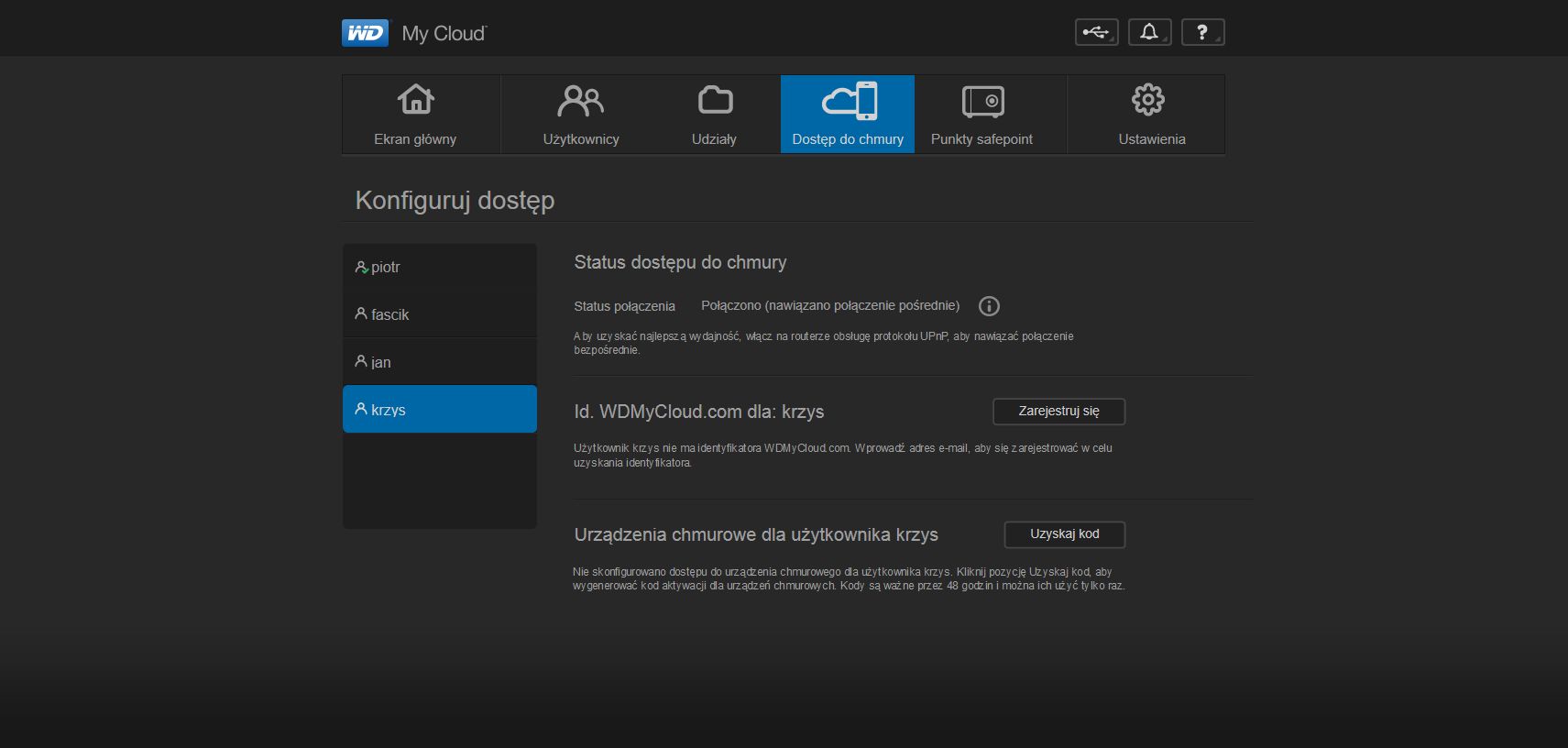Click the Uzyskaj kod button
Image resolution: width=1568 pixels, height=748 pixels.
pyautogui.click(x=1064, y=534)
